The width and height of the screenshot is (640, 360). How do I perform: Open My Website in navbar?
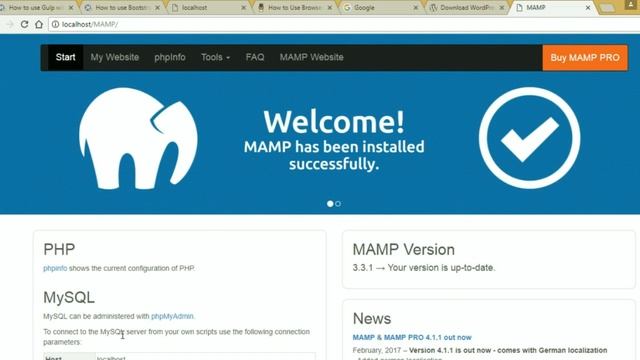115,58
